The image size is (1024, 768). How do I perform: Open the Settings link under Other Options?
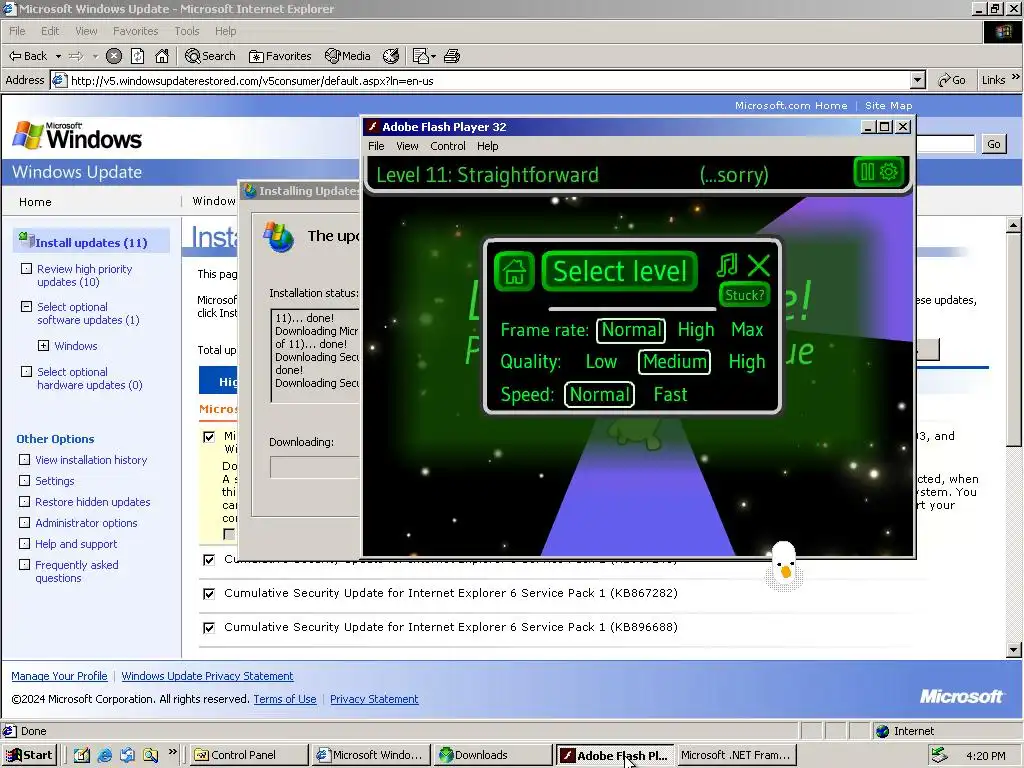(54, 481)
